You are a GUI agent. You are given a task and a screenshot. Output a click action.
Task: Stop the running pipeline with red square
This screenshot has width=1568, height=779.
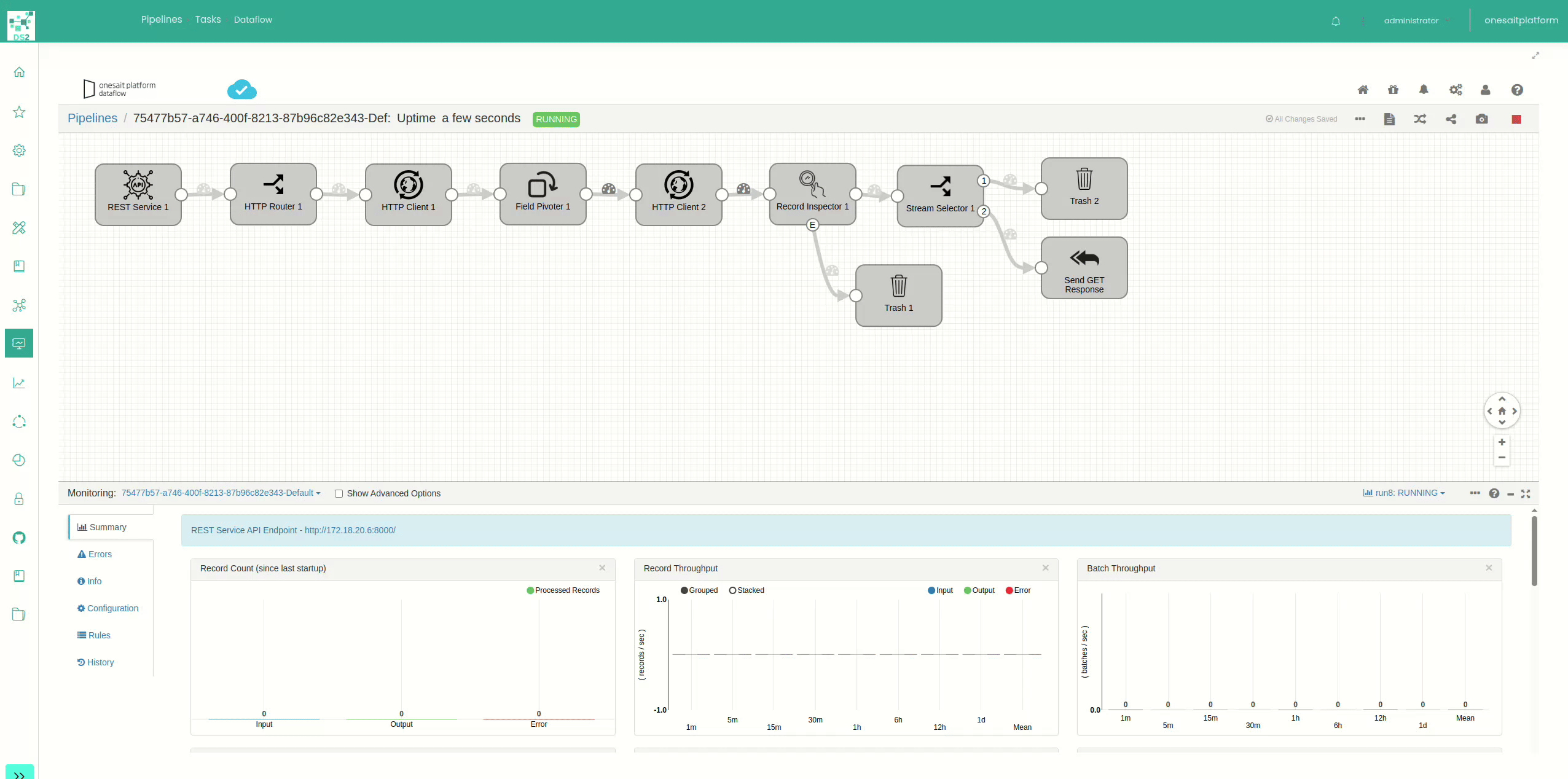click(x=1516, y=119)
